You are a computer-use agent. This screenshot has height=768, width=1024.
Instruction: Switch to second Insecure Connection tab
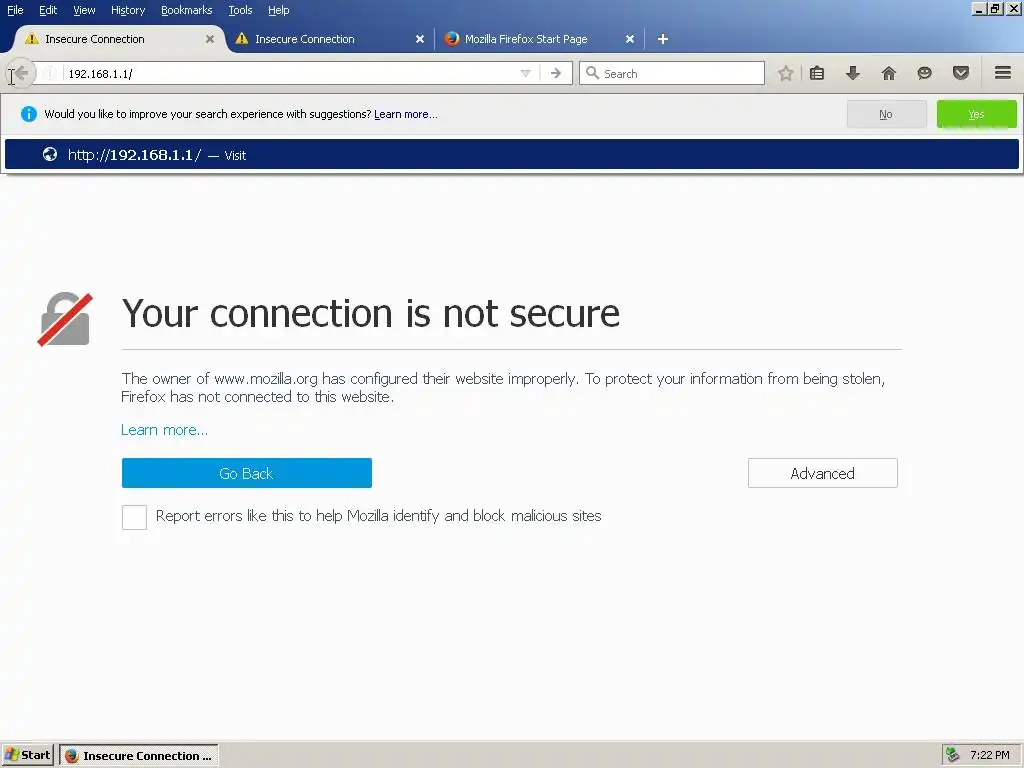point(329,39)
